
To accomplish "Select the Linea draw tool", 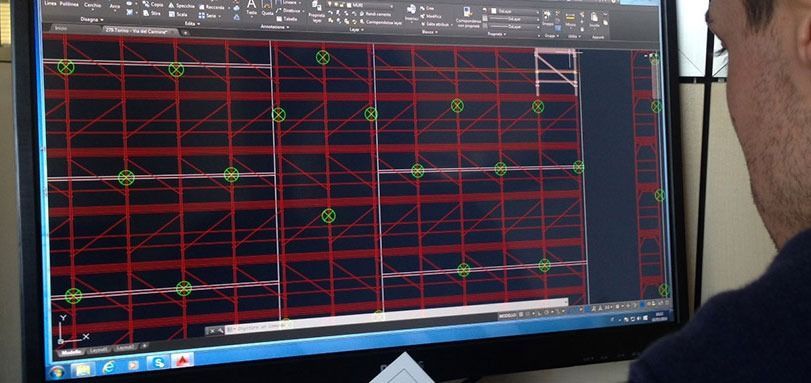I will click(49, 4).
